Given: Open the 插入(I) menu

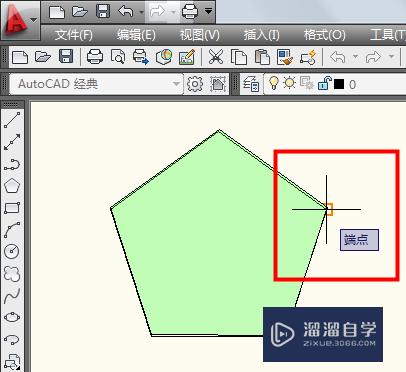Looking at the screenshot, I should pos(261,35).
